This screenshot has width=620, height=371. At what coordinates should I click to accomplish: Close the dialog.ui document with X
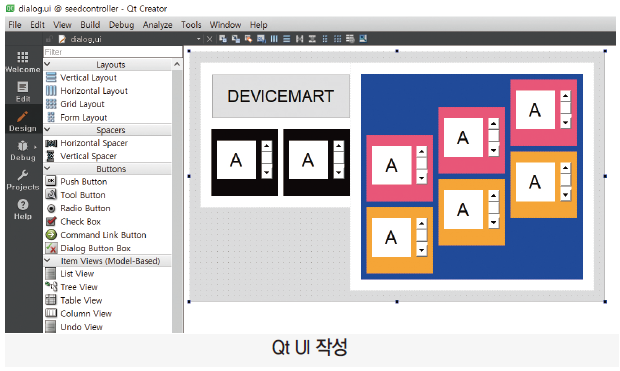pos(210,39)
